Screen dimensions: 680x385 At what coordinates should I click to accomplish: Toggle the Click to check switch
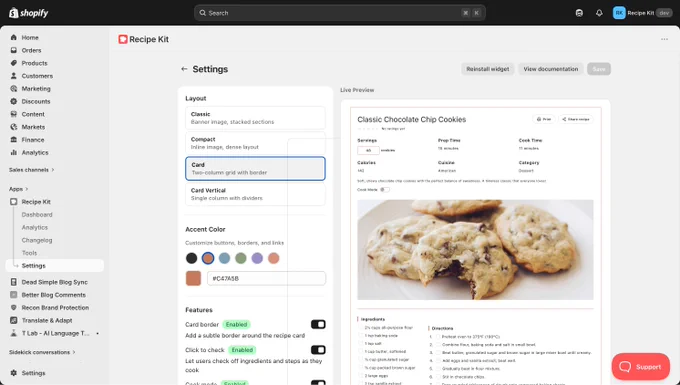tap(318, 350)
